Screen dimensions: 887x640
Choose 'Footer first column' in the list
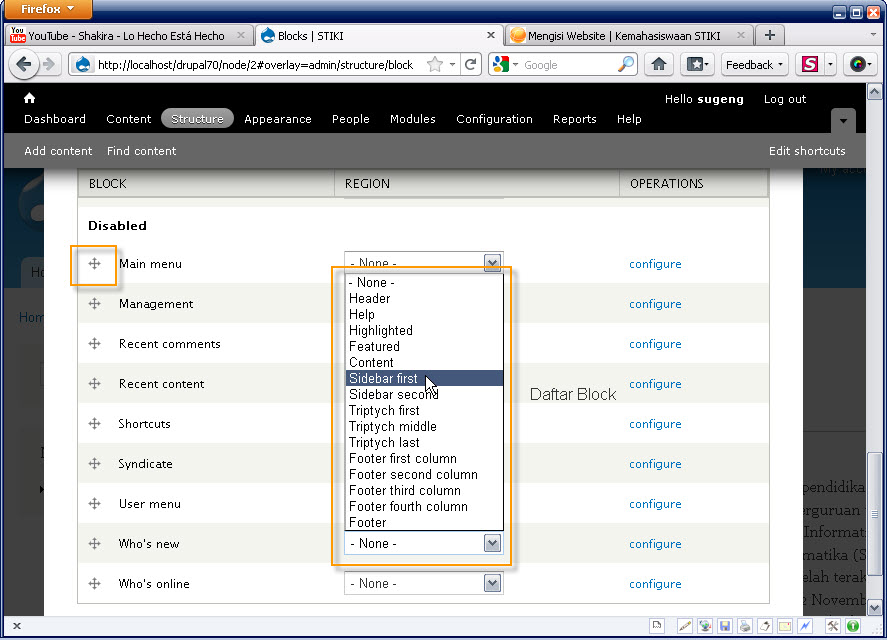402,459
